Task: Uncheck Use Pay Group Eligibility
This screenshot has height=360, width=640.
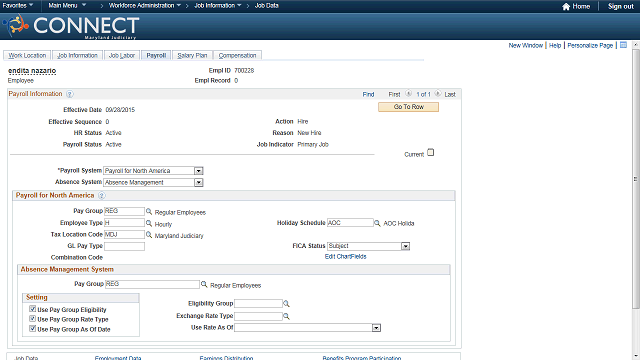Action: pyautogui.click(x=33, y=309)
